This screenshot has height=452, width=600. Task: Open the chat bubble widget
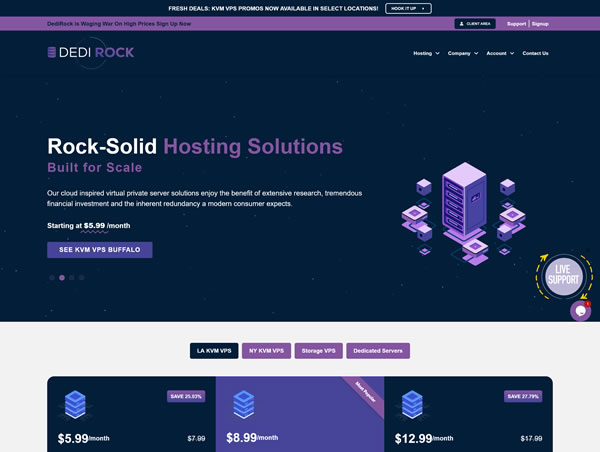(x=580, y=311)
